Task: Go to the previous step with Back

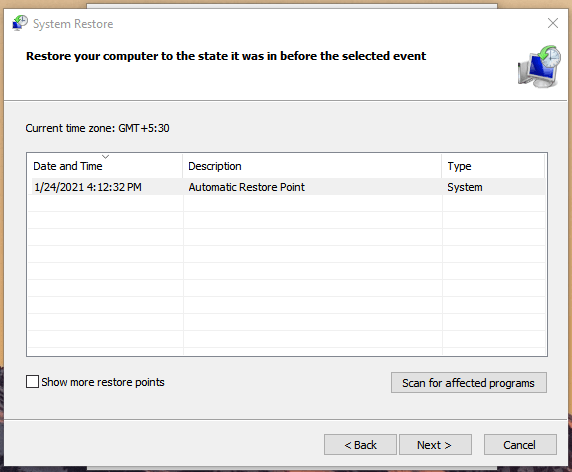Action: pyautogui.click(x=360, y=445)
